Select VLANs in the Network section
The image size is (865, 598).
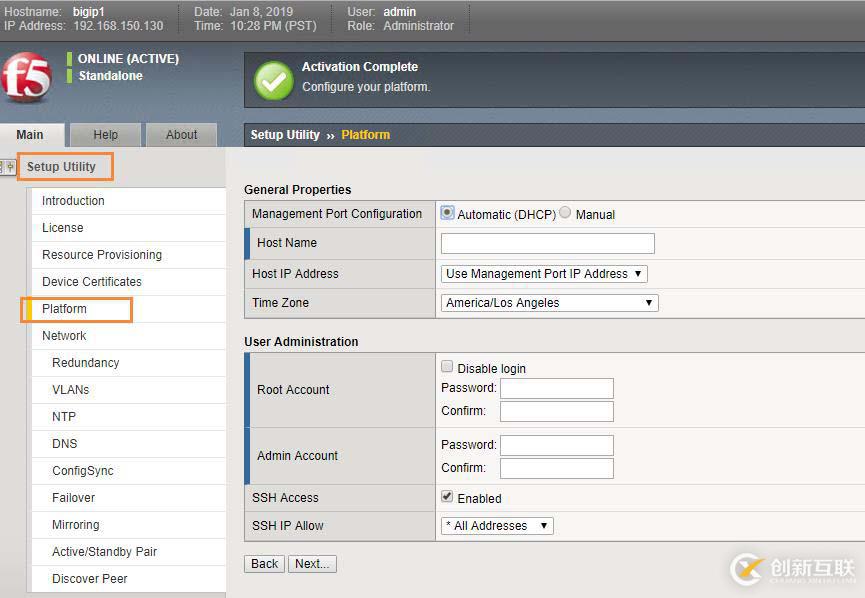point(71,390)
